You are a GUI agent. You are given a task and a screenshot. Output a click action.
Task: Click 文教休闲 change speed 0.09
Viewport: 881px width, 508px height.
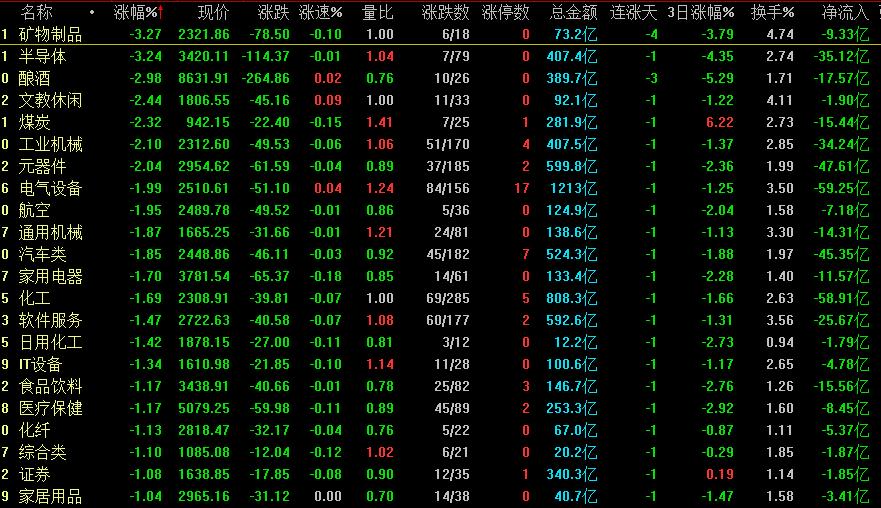coord(328,101)
